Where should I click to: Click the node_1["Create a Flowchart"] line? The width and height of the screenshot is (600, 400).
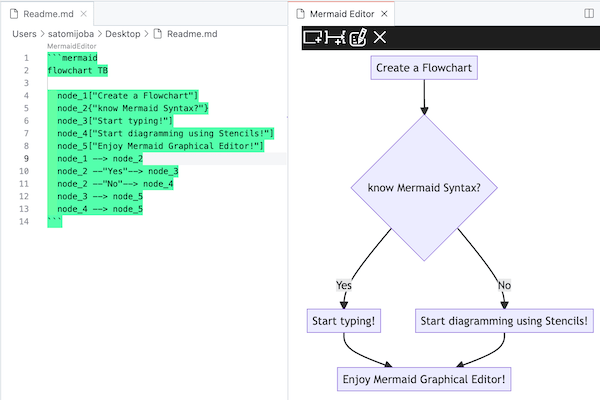127,96
